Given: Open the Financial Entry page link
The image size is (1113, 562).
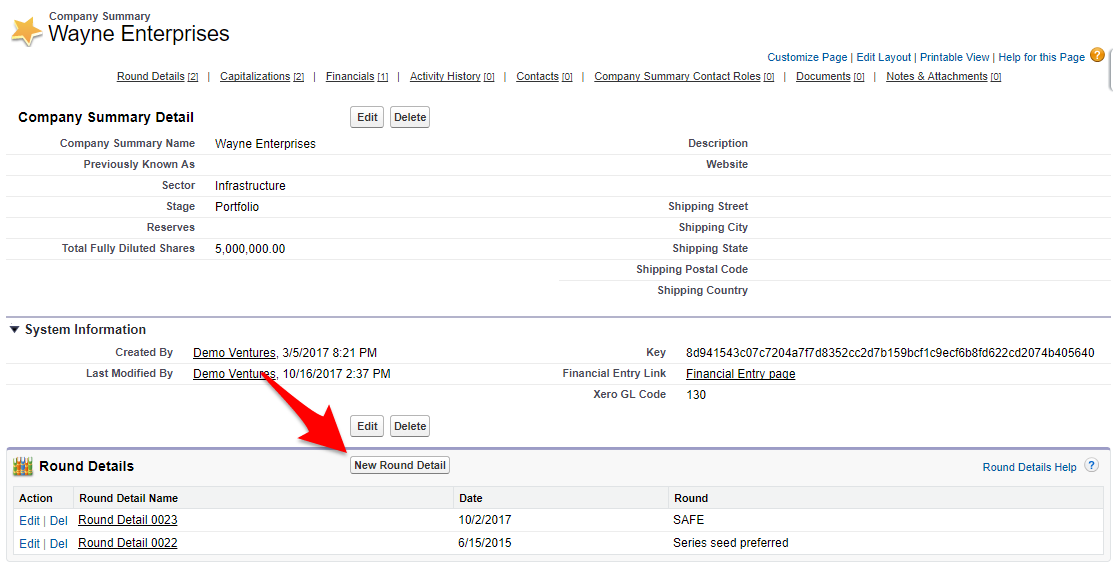Looking at the screenshot, I should 740,374.
